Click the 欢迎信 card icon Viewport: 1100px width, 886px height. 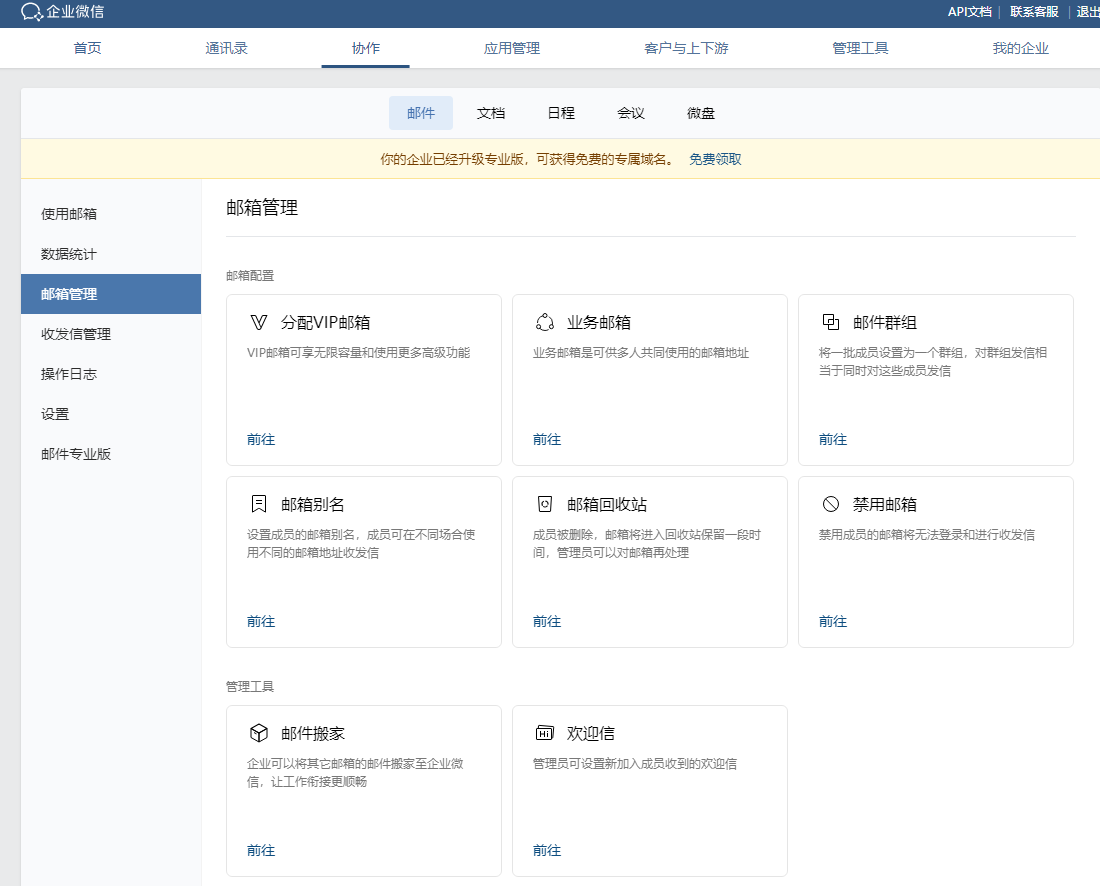(x=545, y=733)
